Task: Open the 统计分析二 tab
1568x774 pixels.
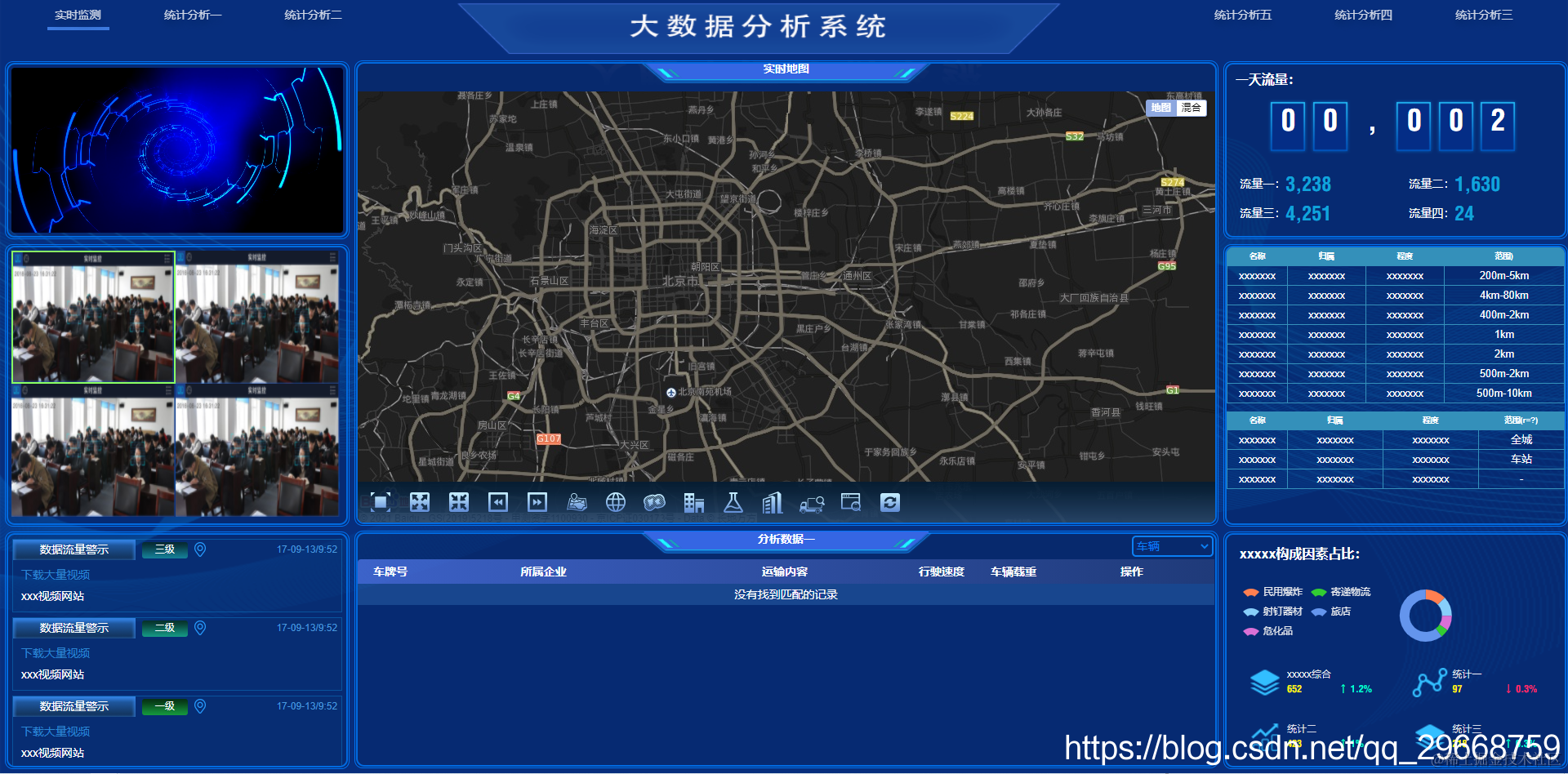Action: [314, 15]
